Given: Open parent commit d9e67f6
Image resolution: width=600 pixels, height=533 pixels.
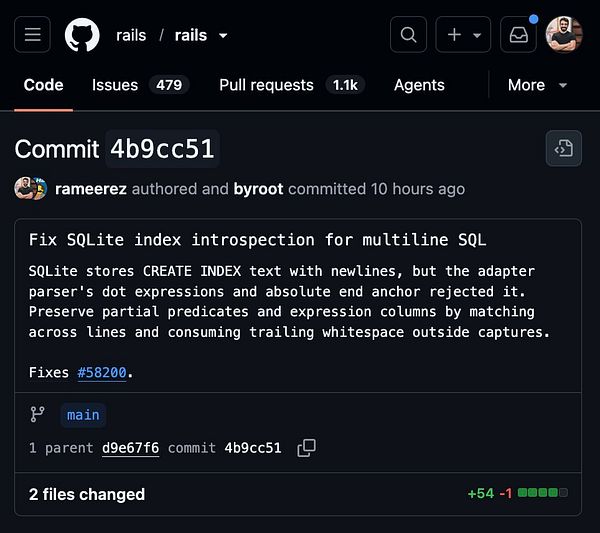Looking at the screenshot, I should (130, 448).
